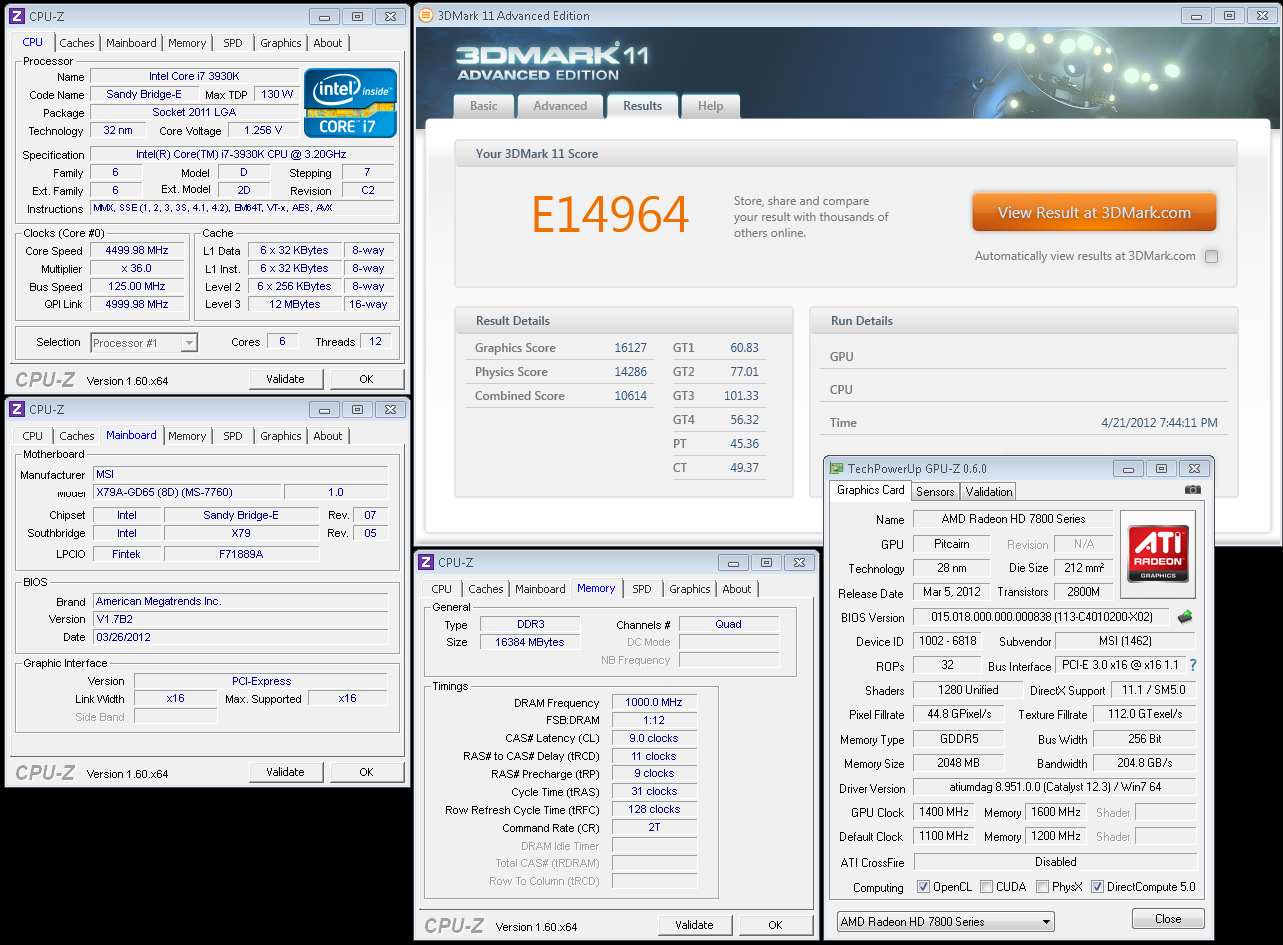Click the Physics Score value 14286

pyautogui.click(x=630, y=372)
